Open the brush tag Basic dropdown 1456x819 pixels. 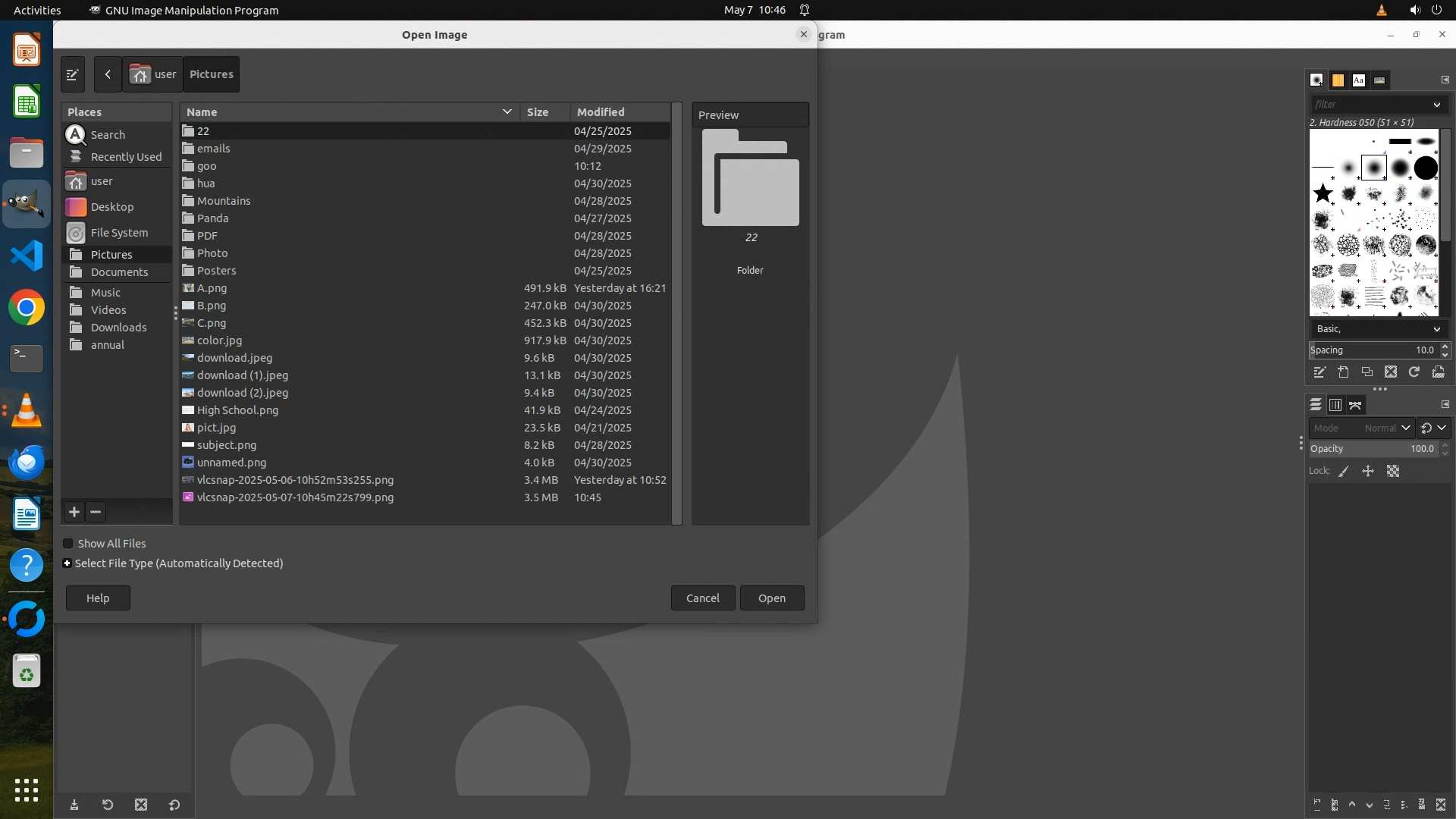(x=1378, y=329)
